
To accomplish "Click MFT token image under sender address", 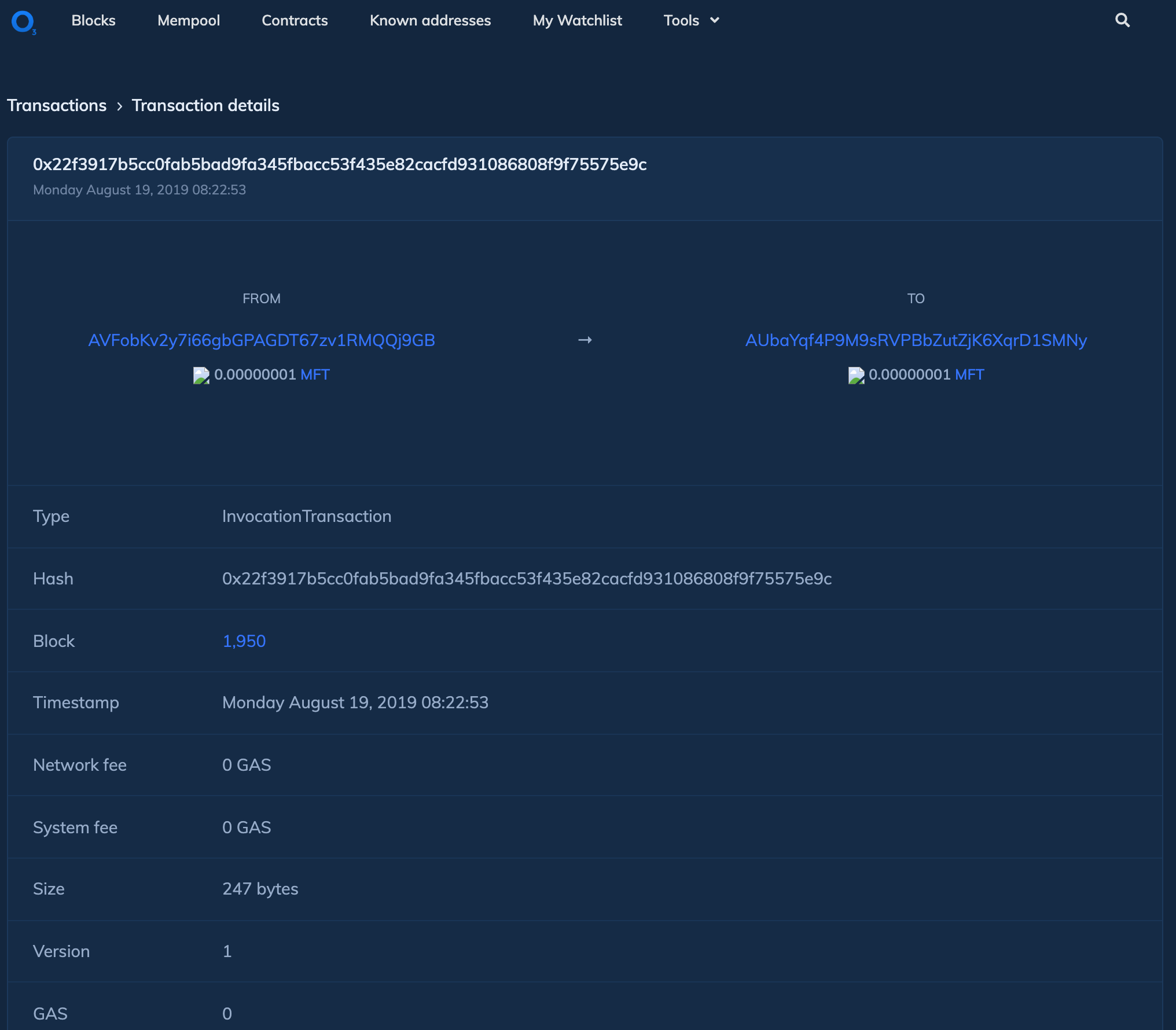I will (201, 375).
